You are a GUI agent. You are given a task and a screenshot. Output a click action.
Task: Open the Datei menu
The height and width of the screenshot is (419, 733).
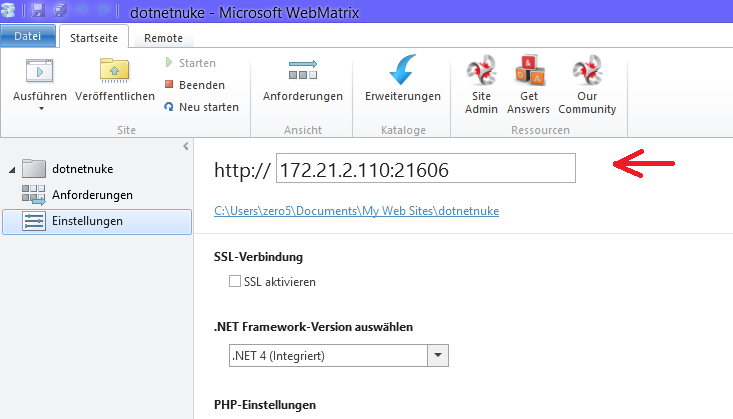point(27,38)
